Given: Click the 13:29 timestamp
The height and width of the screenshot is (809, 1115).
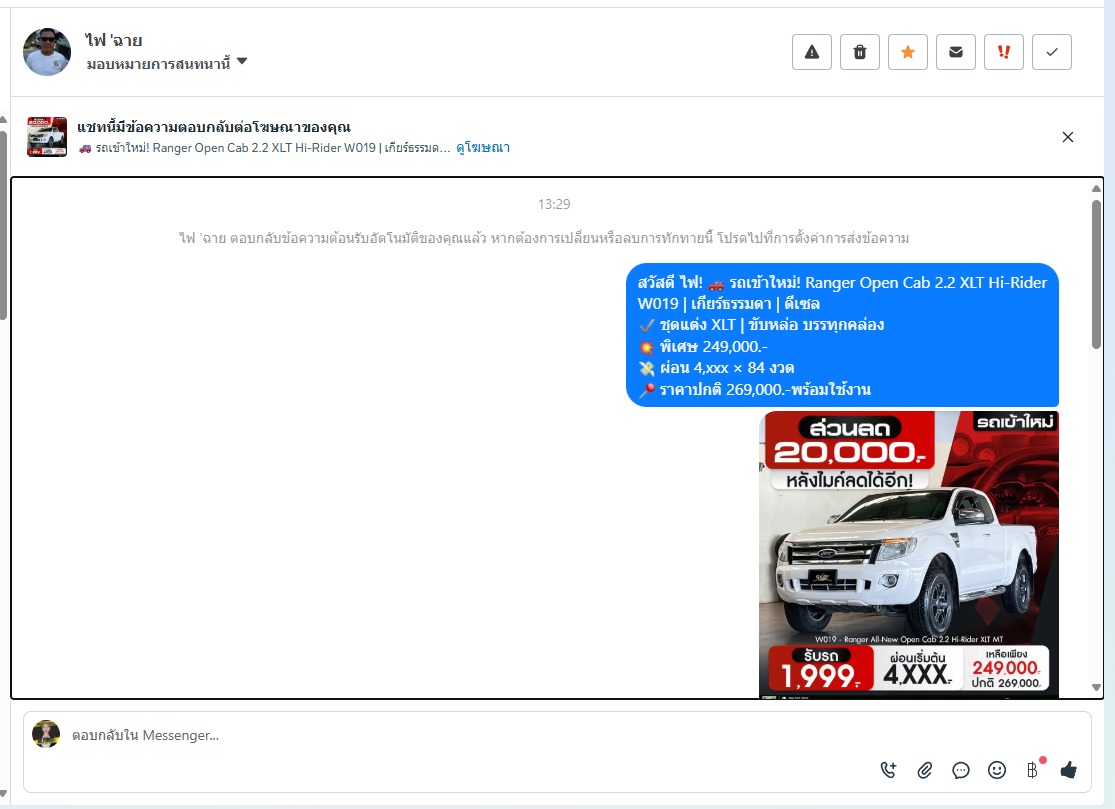Looking at the screenshot, I should [x=554, y=204].
